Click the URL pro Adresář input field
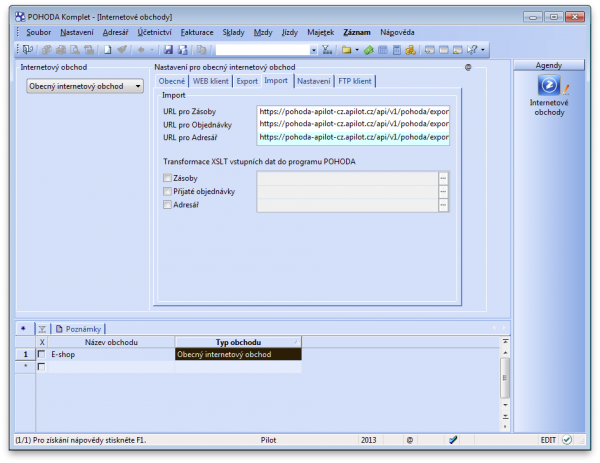Image resolution: width=600 pixels, height=463 pixels. (353, 137)
